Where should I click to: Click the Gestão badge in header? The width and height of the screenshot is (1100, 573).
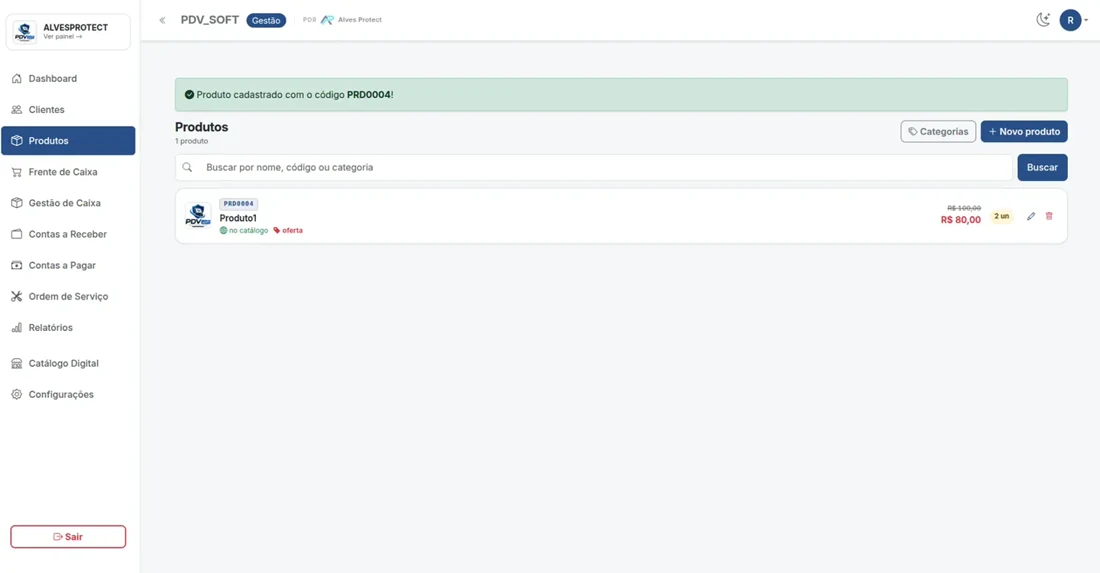266,20
